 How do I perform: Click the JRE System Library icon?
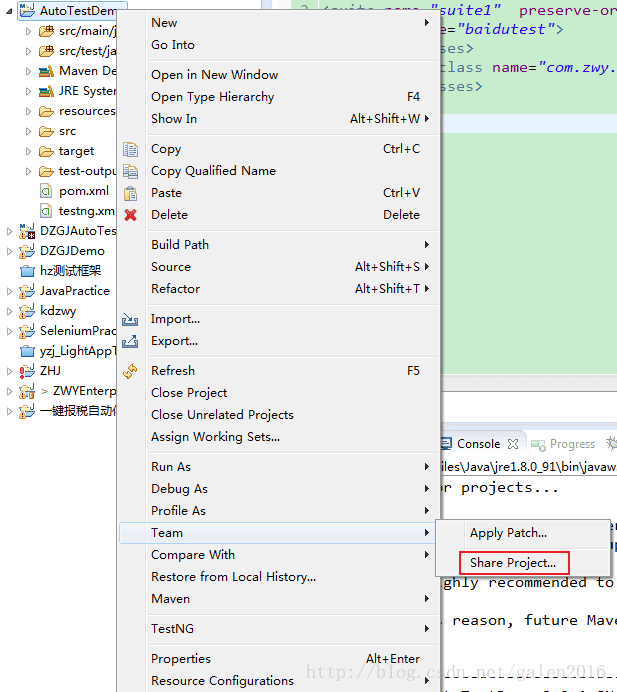click(x=46, y=91)
